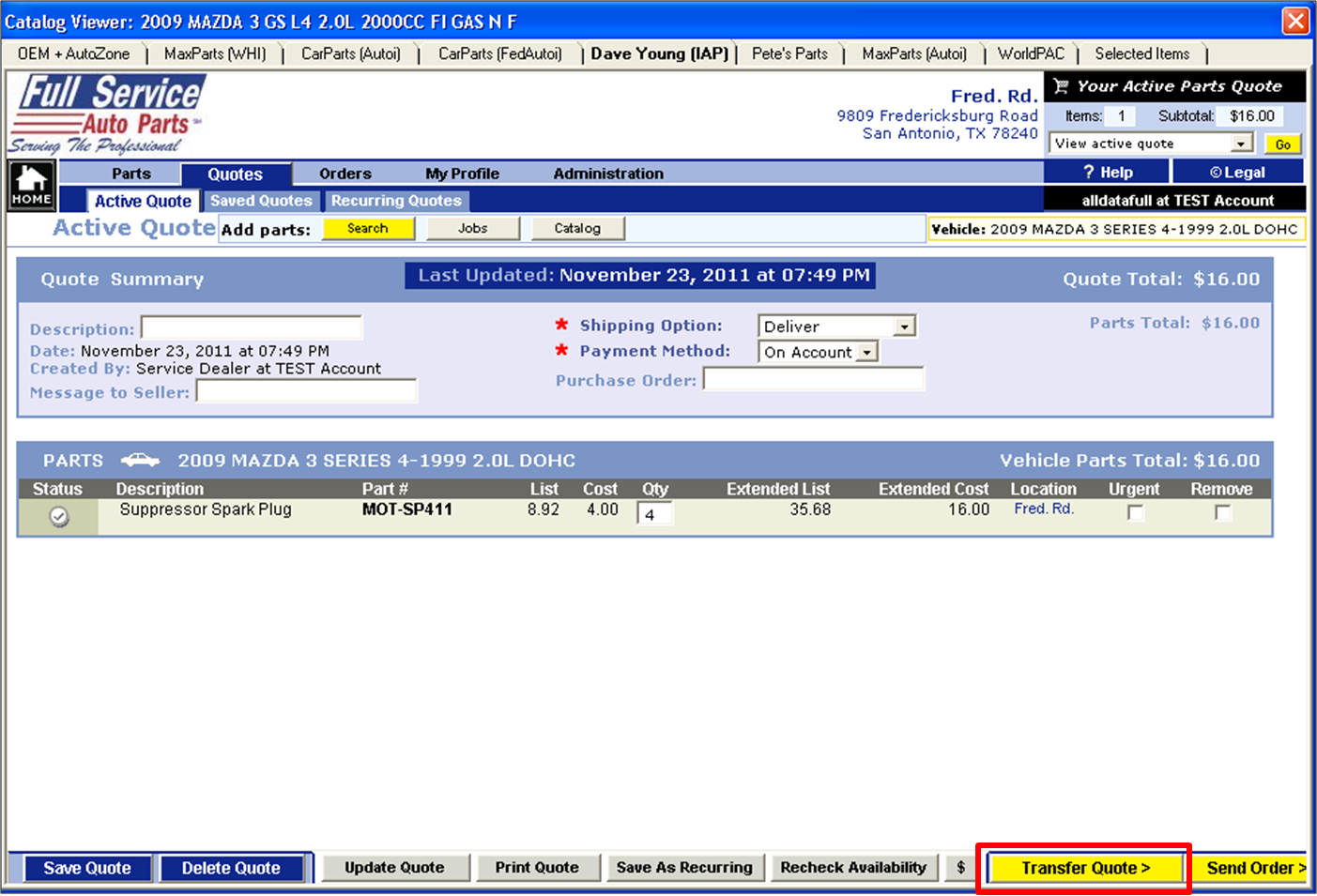Click the Purchase Order field
The width and height of the screenshot is (1317, 896).
(x=814, y=379)
